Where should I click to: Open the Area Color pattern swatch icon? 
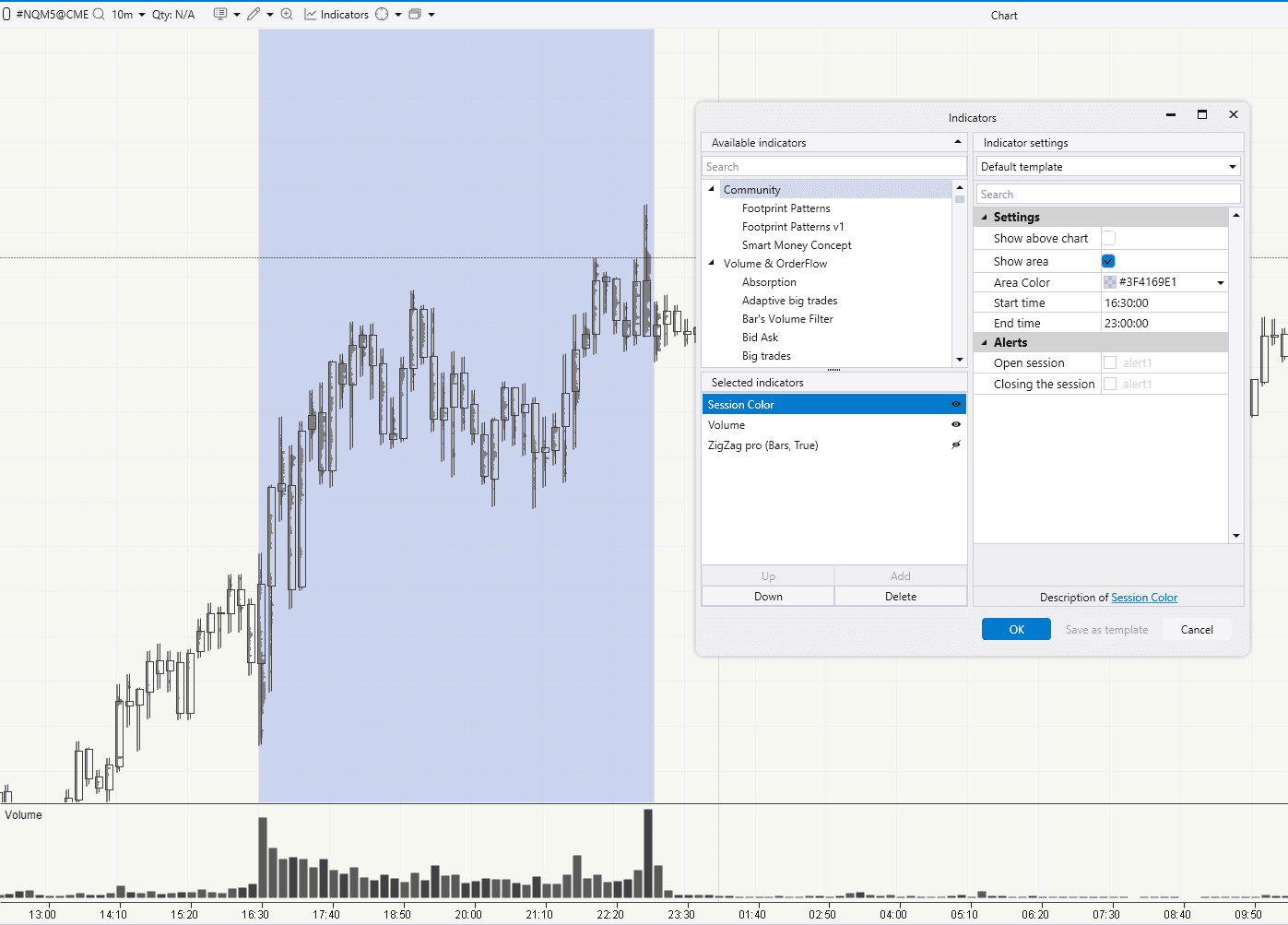click(1108, 281)
